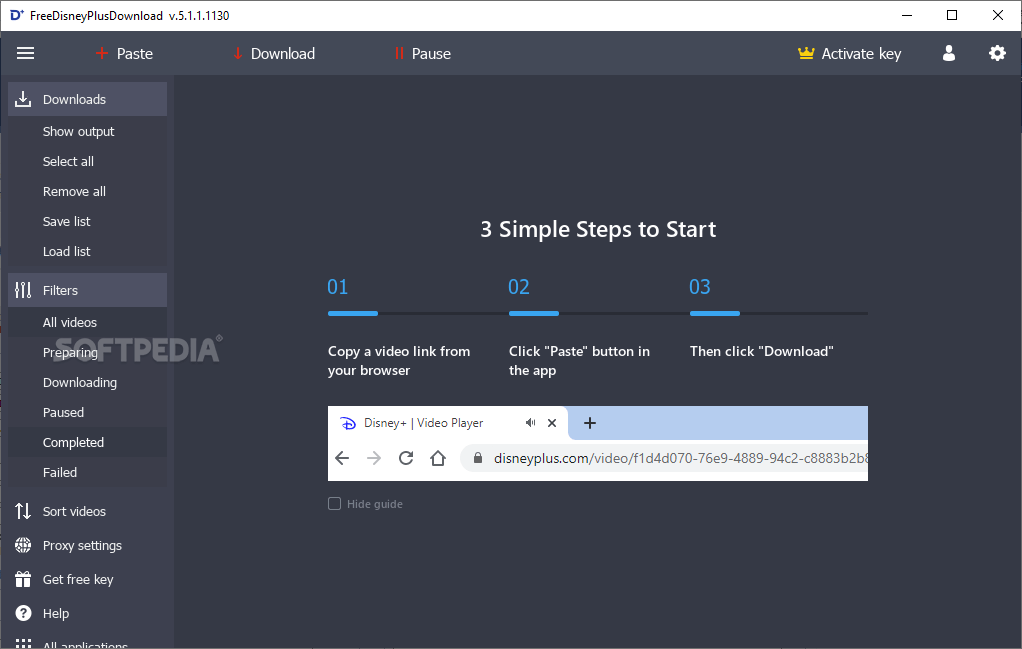This screenshot has width=1022, height=649.
Task: Click the Download toolbar button
Action: 273,53
